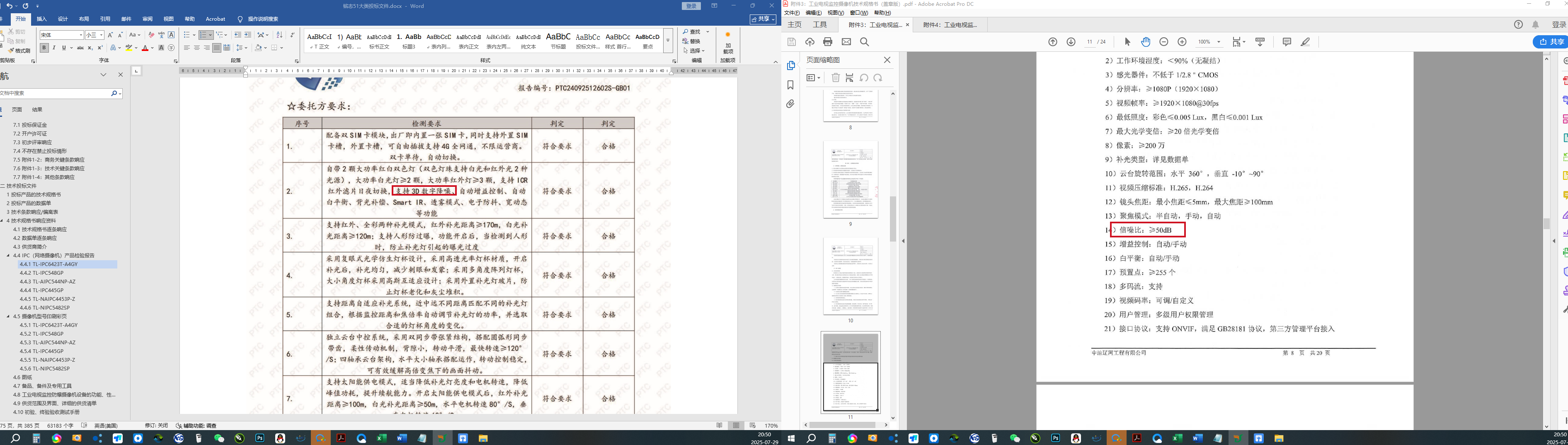Open the font name dropdown showing 宋体
This screenshot has height=445, width=1568.
[81, 35]
